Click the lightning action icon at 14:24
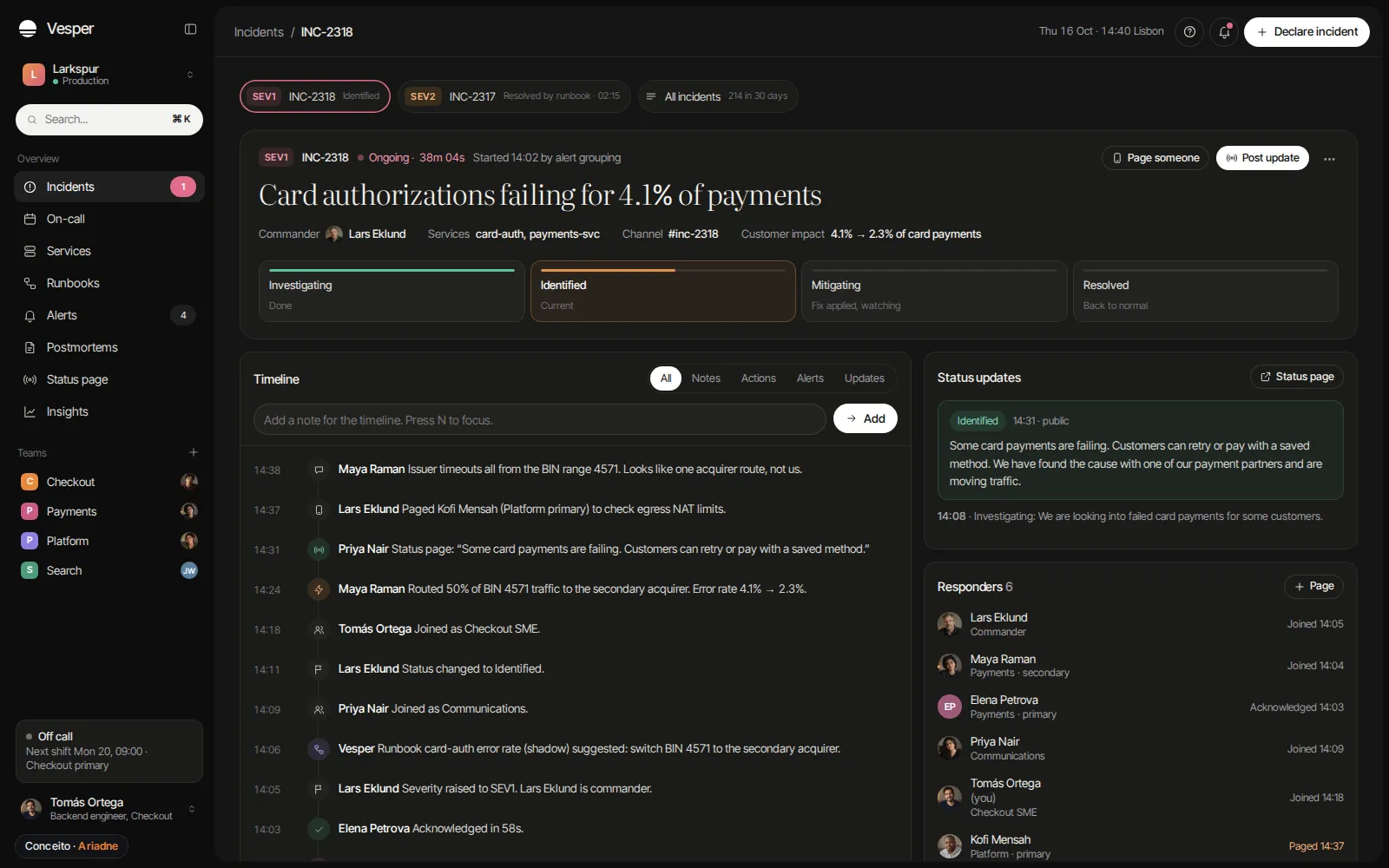Image resolution: width=1389 pixels, height=868 pixels. [x=319, y=589]
